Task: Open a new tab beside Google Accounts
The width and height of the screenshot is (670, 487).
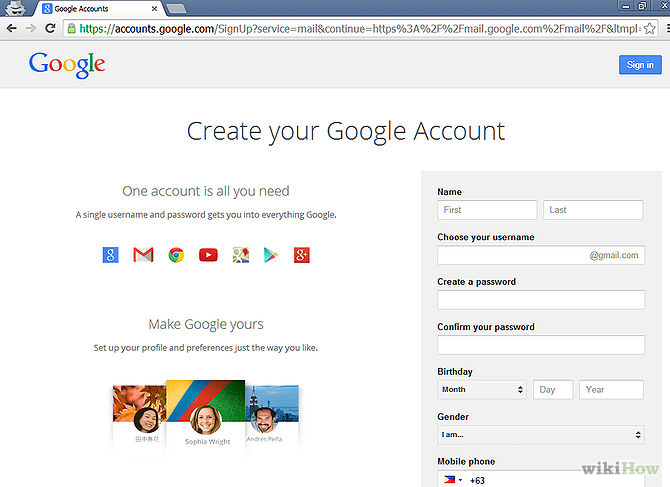Action: [x=176, y=9]
